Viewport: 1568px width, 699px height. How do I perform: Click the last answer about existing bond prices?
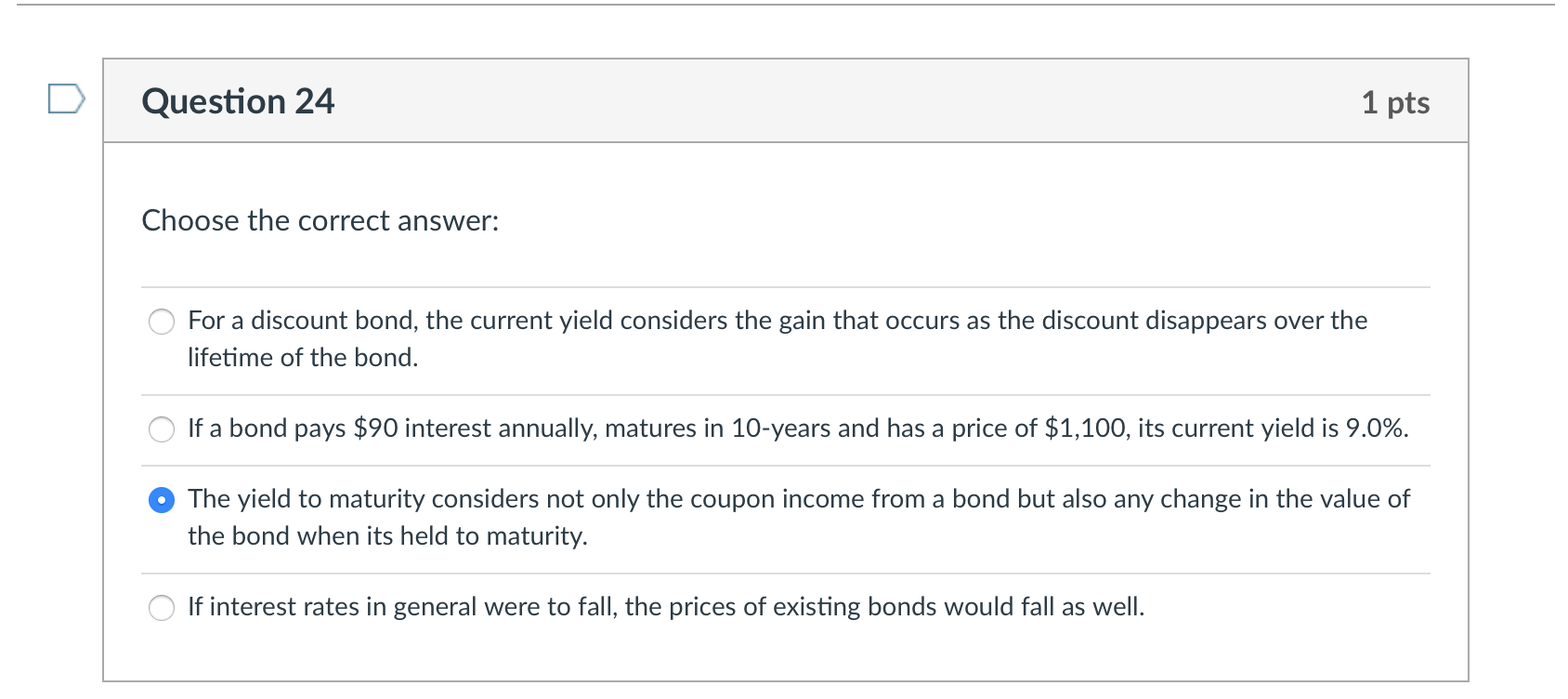point(665,607)
